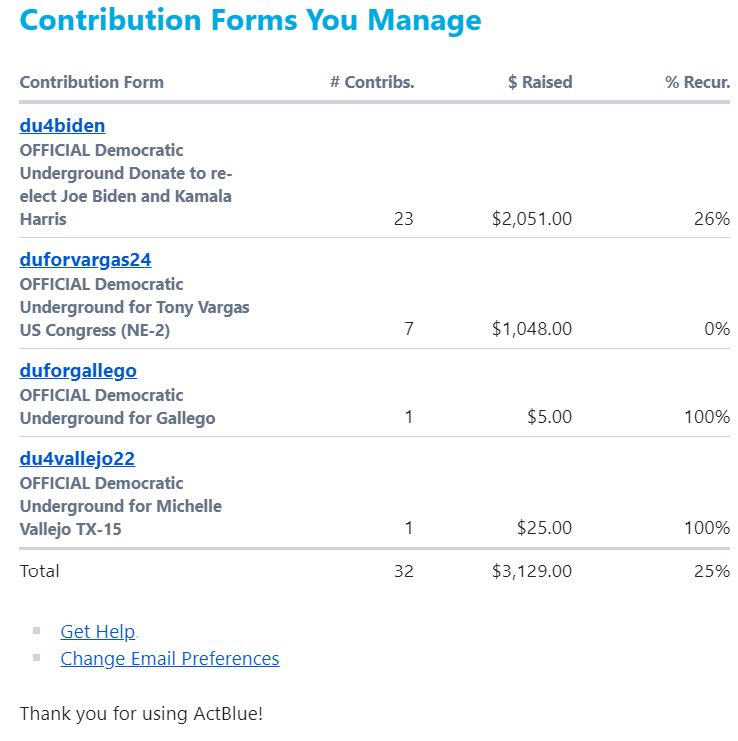Click the Total row label
This screenshot has width=738, height=741.
(x=40, y=571)
